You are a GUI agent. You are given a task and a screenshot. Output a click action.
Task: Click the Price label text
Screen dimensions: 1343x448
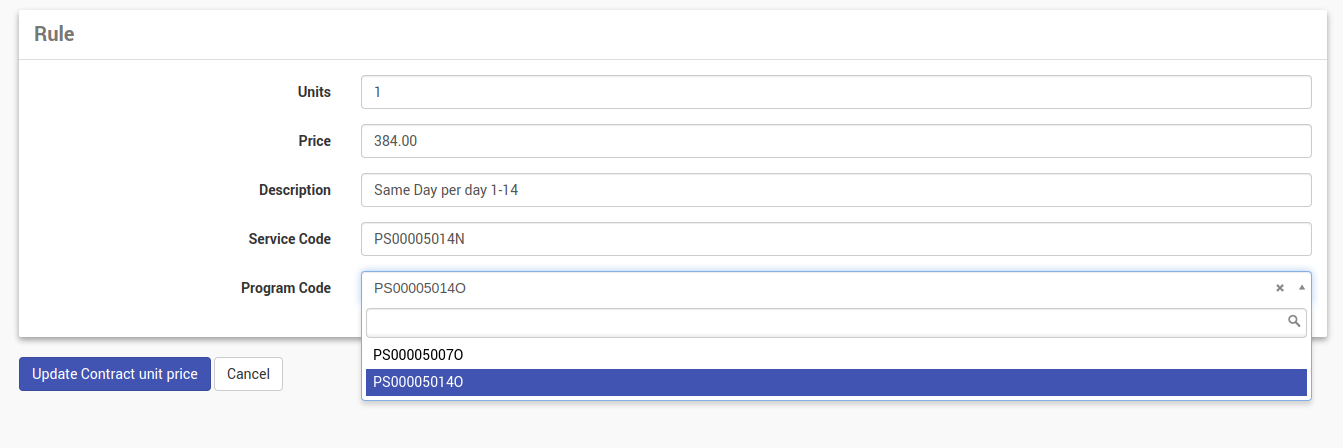coord(314,141)
